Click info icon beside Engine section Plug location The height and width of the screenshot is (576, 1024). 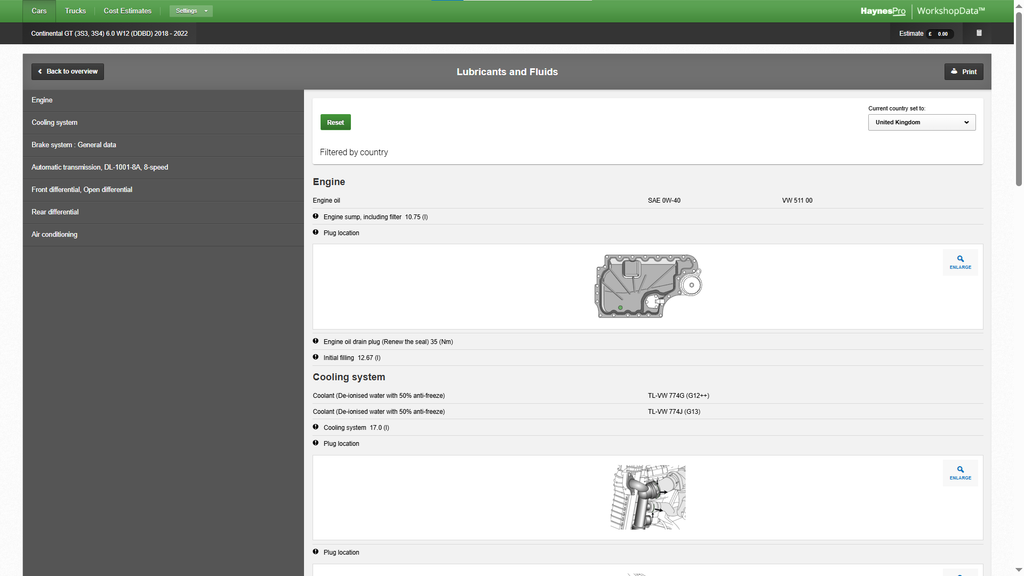[x=315, y=232]
